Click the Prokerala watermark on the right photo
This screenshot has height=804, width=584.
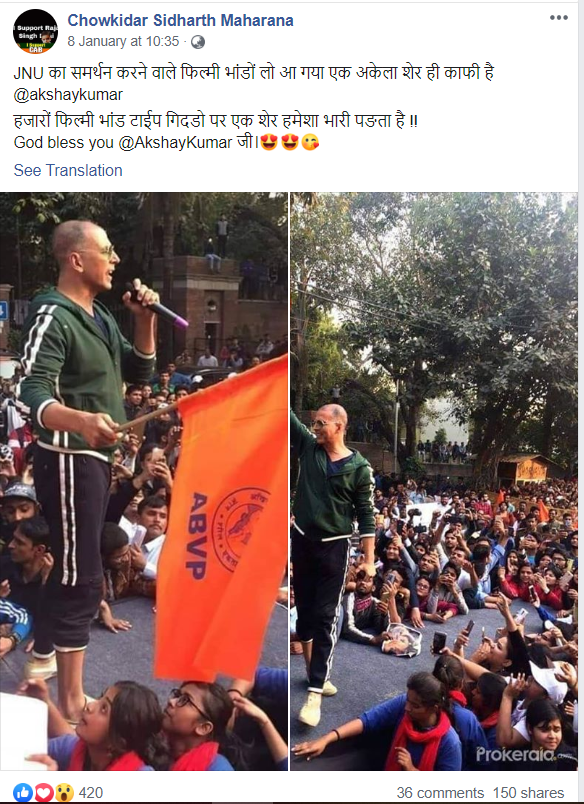515,754
